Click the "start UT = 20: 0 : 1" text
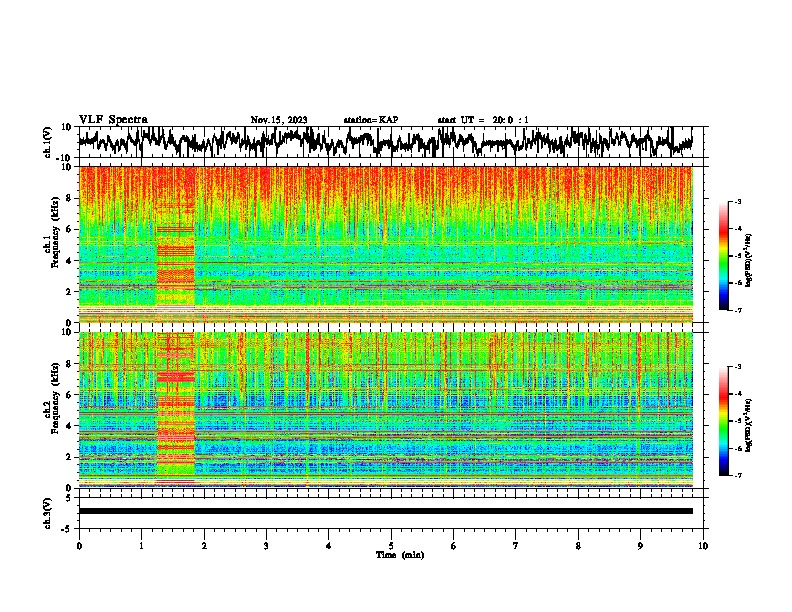The width and height of the screenshot is (792, 612). (x=483, y=120)
